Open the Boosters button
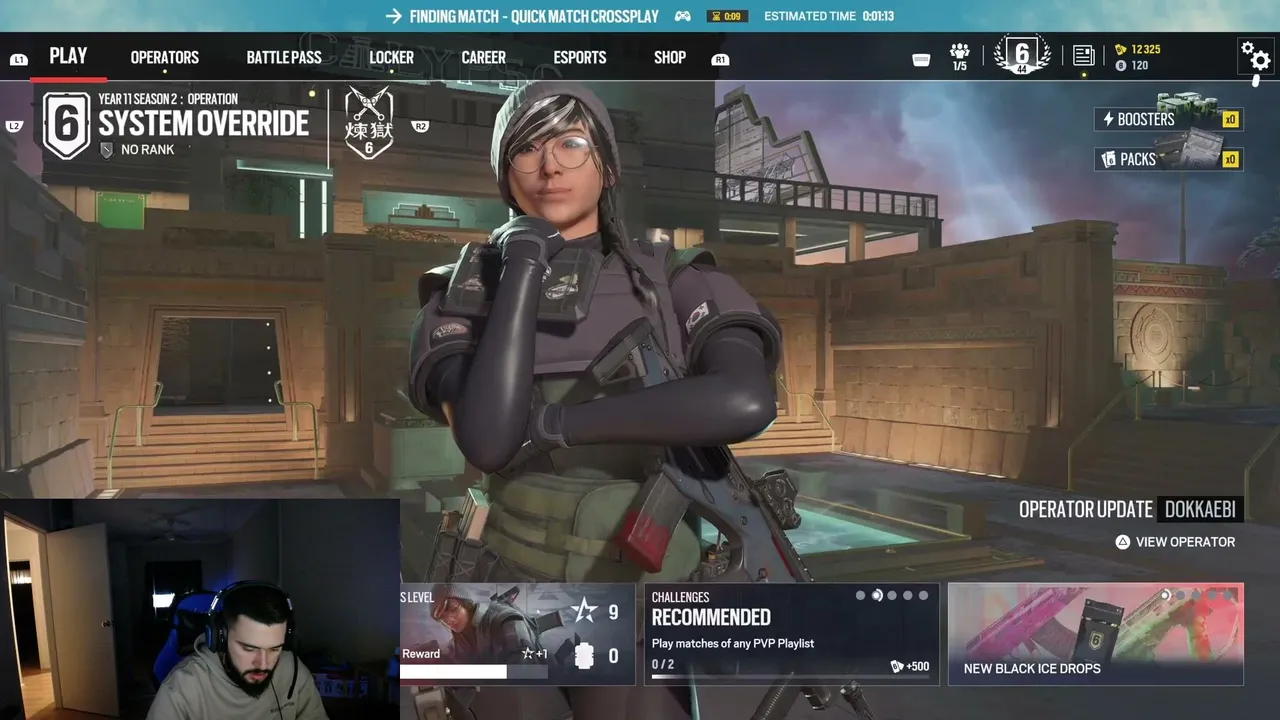The width and height of the screenshot is (1280, 720). click(1169, 119)
